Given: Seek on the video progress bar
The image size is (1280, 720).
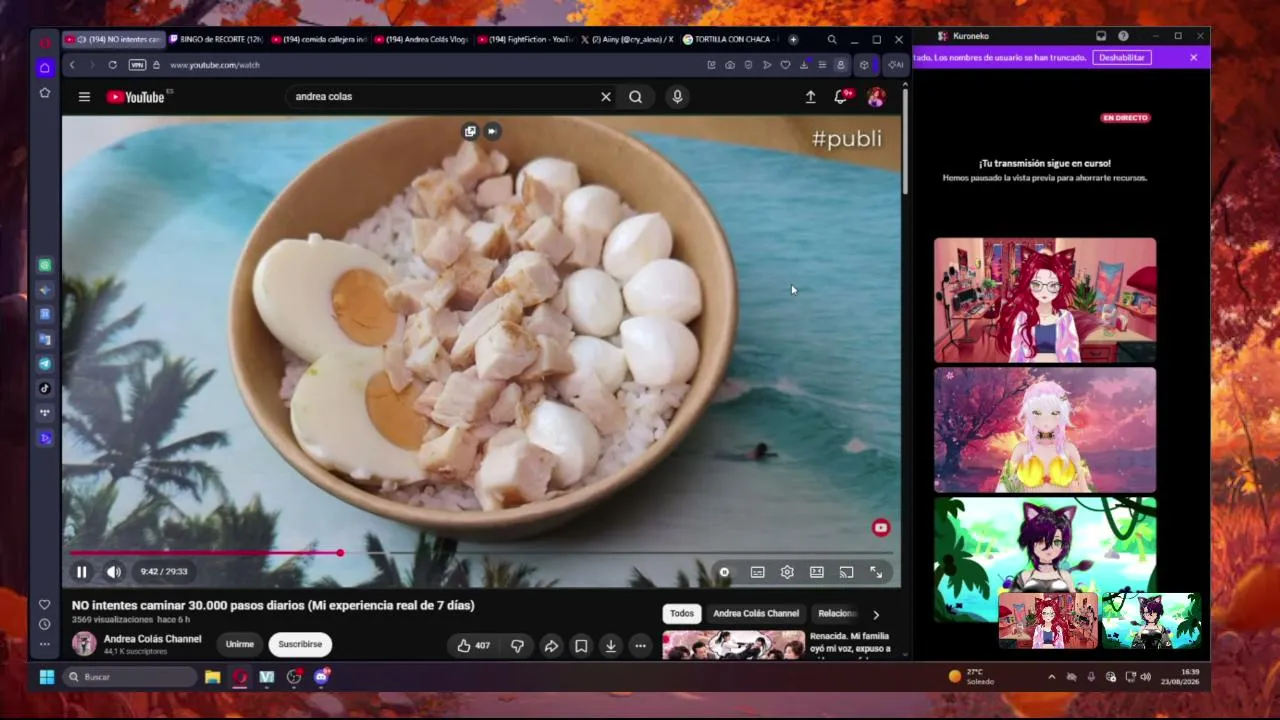Looking at the screenshot, I should click(x=481, y=553).
